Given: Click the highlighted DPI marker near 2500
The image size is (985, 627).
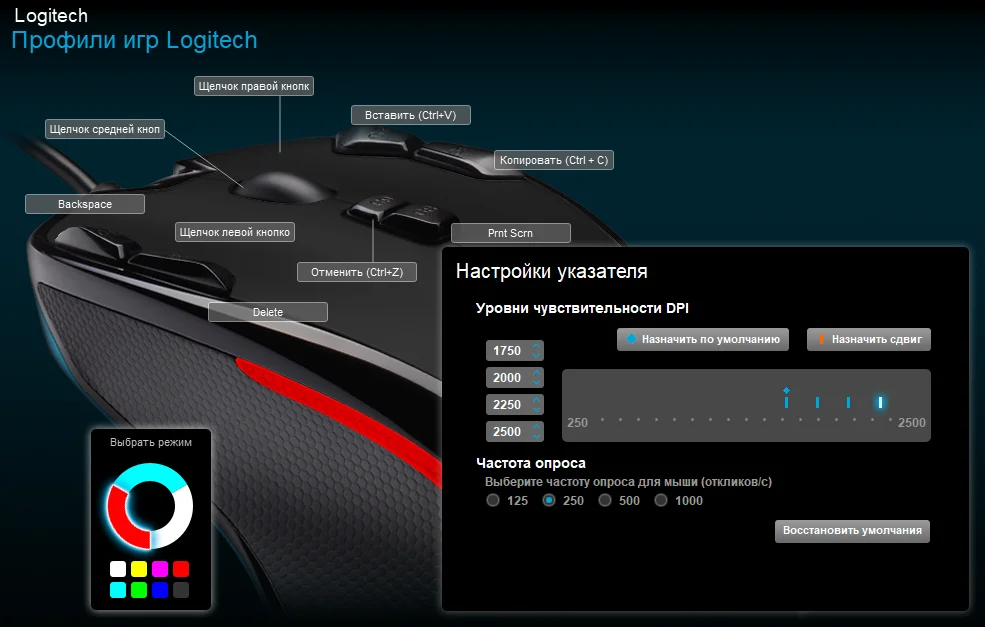Looking at the screenshot, I should 878,402.
